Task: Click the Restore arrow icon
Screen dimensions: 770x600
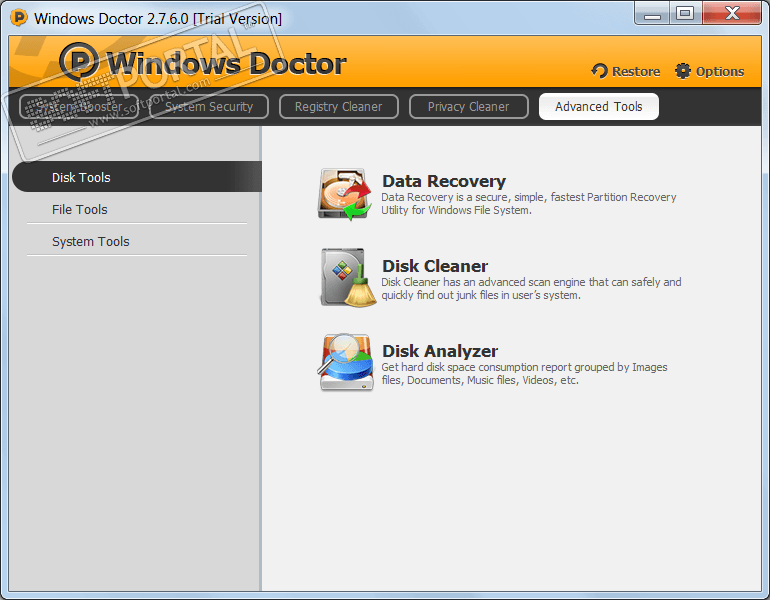Action: 600,71
